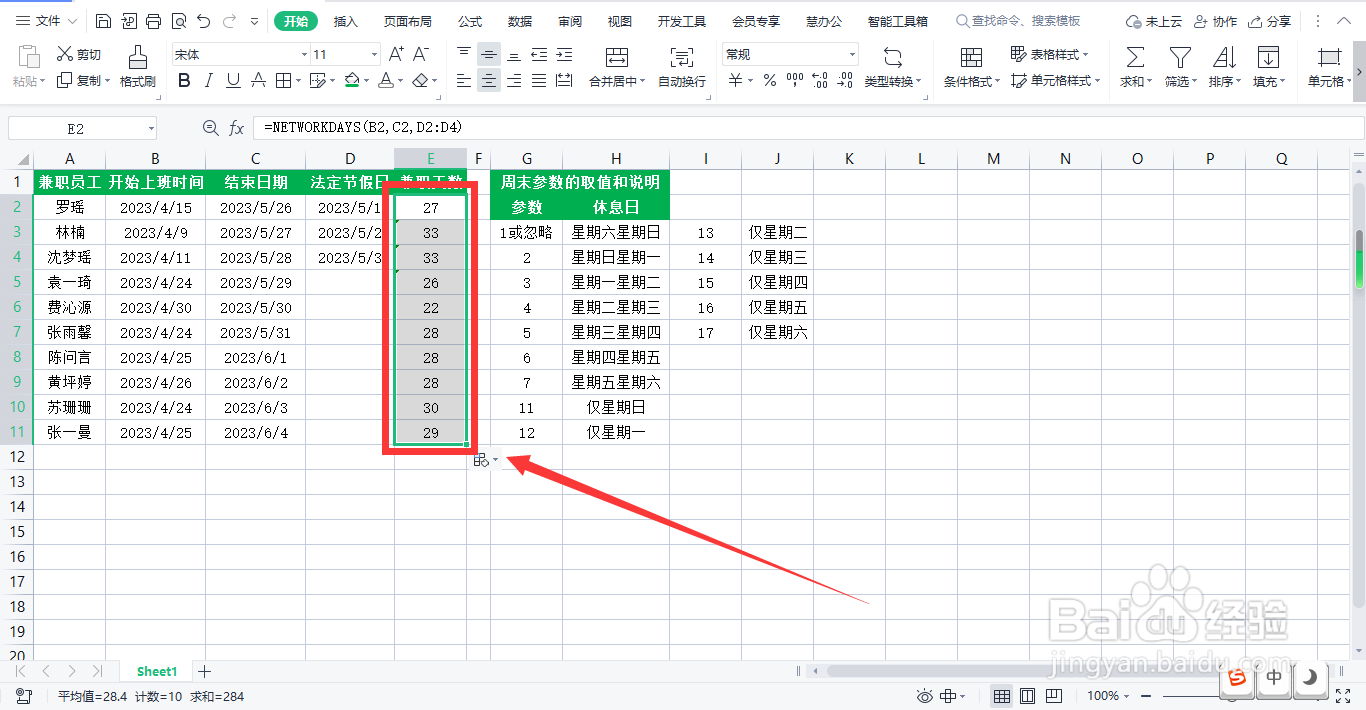1366x710 pixels.
Task: Open the font name combo box 宋体
Action: [x=240, y=55]
